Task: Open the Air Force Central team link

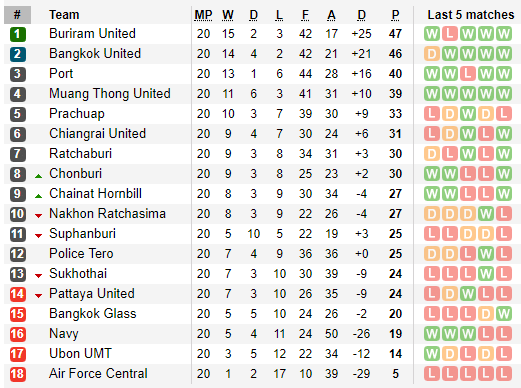Action: pyautogui.click(x=98, y=374)
